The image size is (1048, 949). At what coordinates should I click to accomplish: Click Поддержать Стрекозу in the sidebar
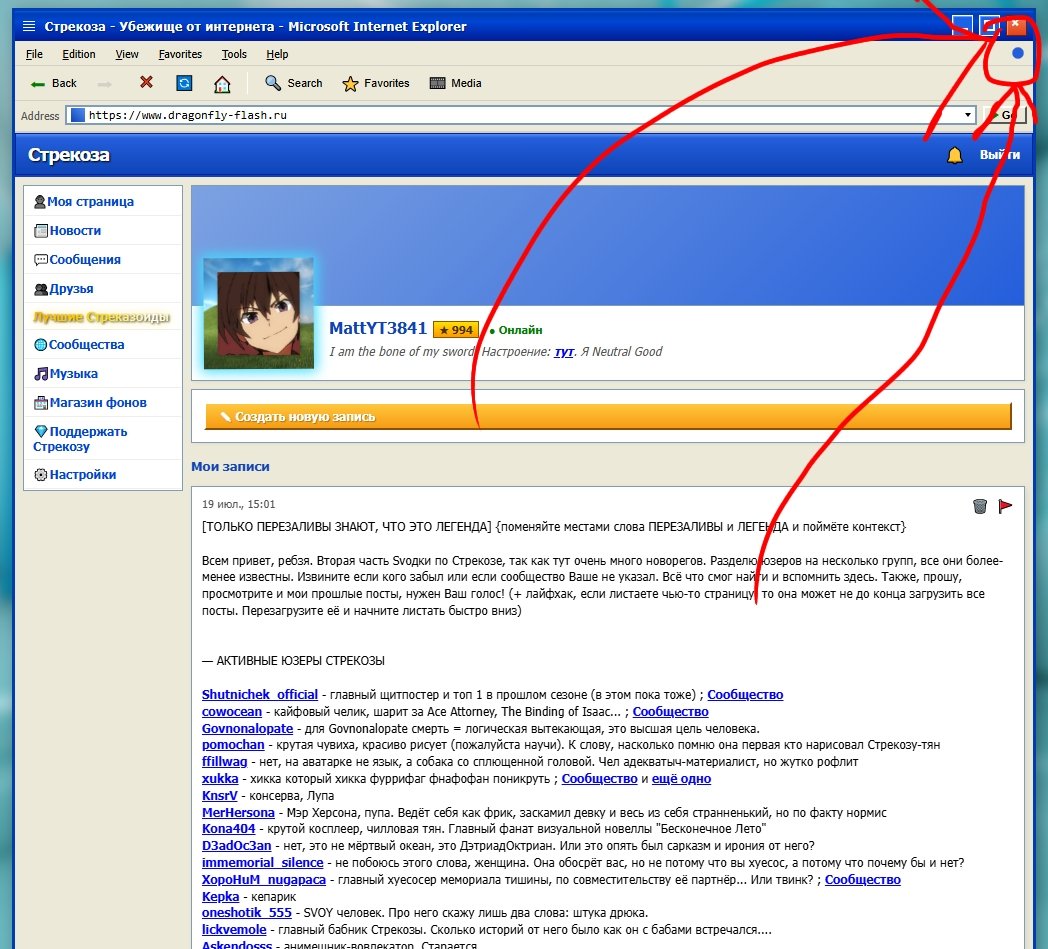pyautogui.click(x=103, y=438)
